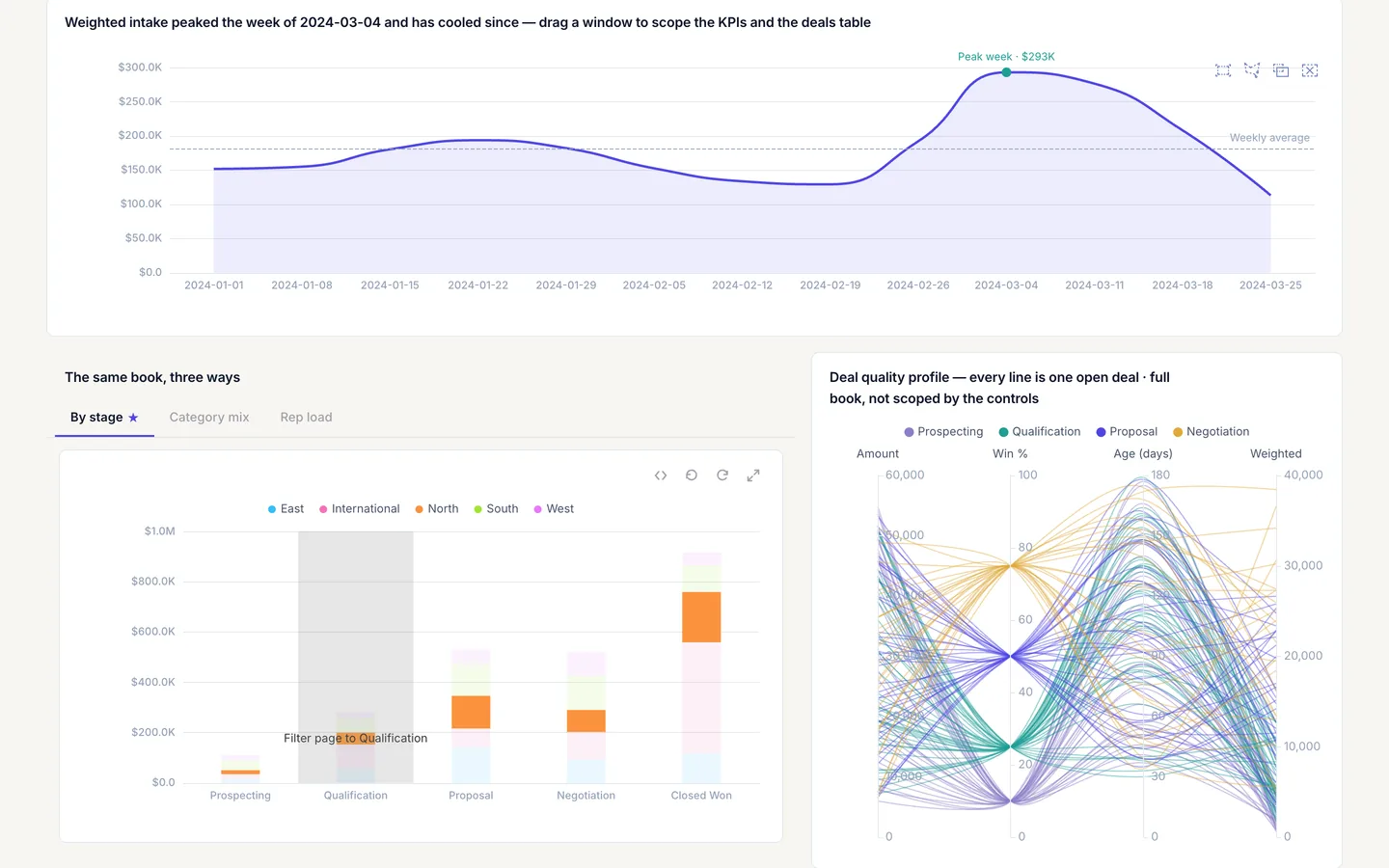Viewport: 1389px width, 868px height.
Task: Open the bar chart data view icon
Action: [661, 475]
